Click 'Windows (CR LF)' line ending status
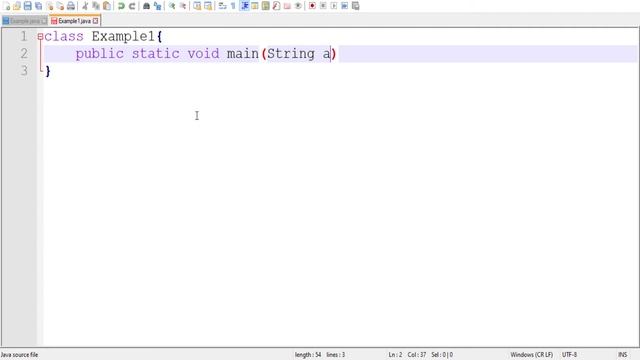This screenshot has width=640, height=360. tap(532, 355)
